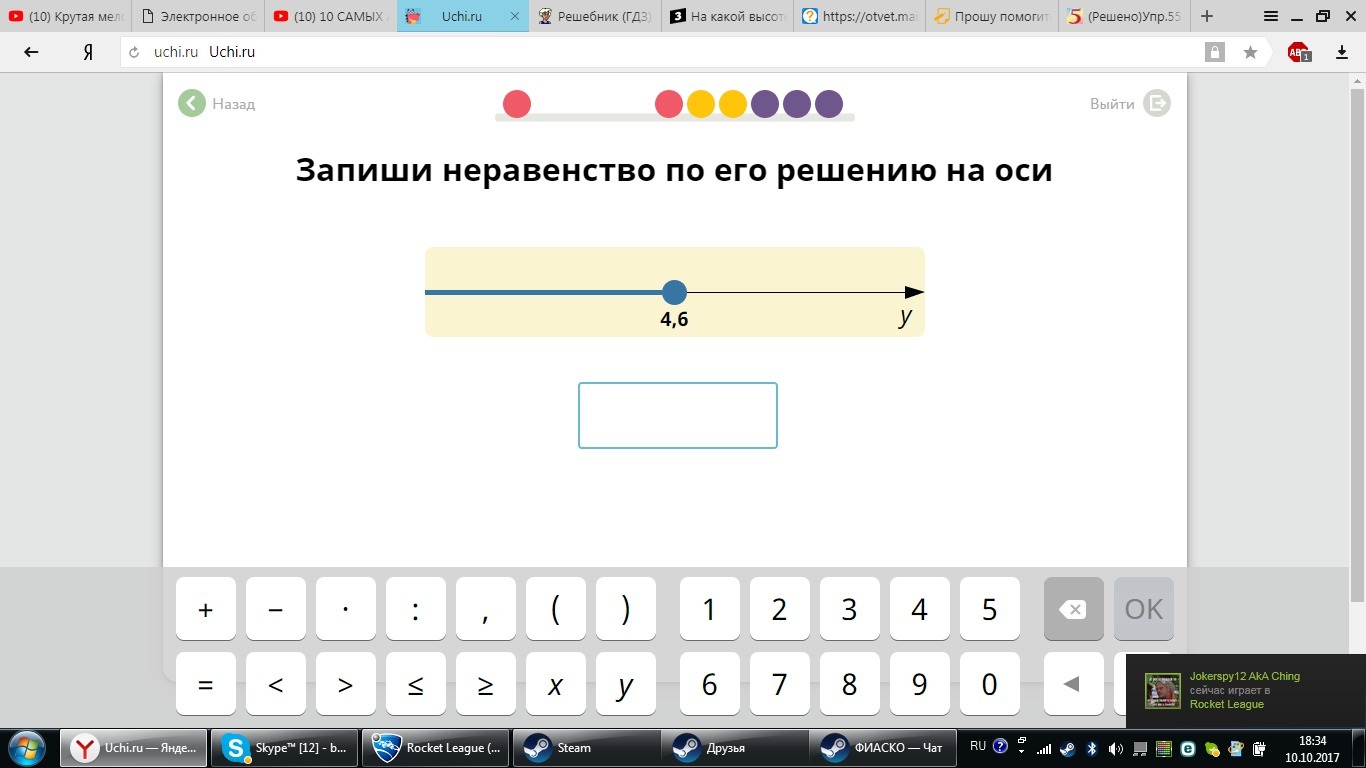Click the bookmark star in the address bar
This screenshot has width=1366, height=768.
coord(1250,51)
